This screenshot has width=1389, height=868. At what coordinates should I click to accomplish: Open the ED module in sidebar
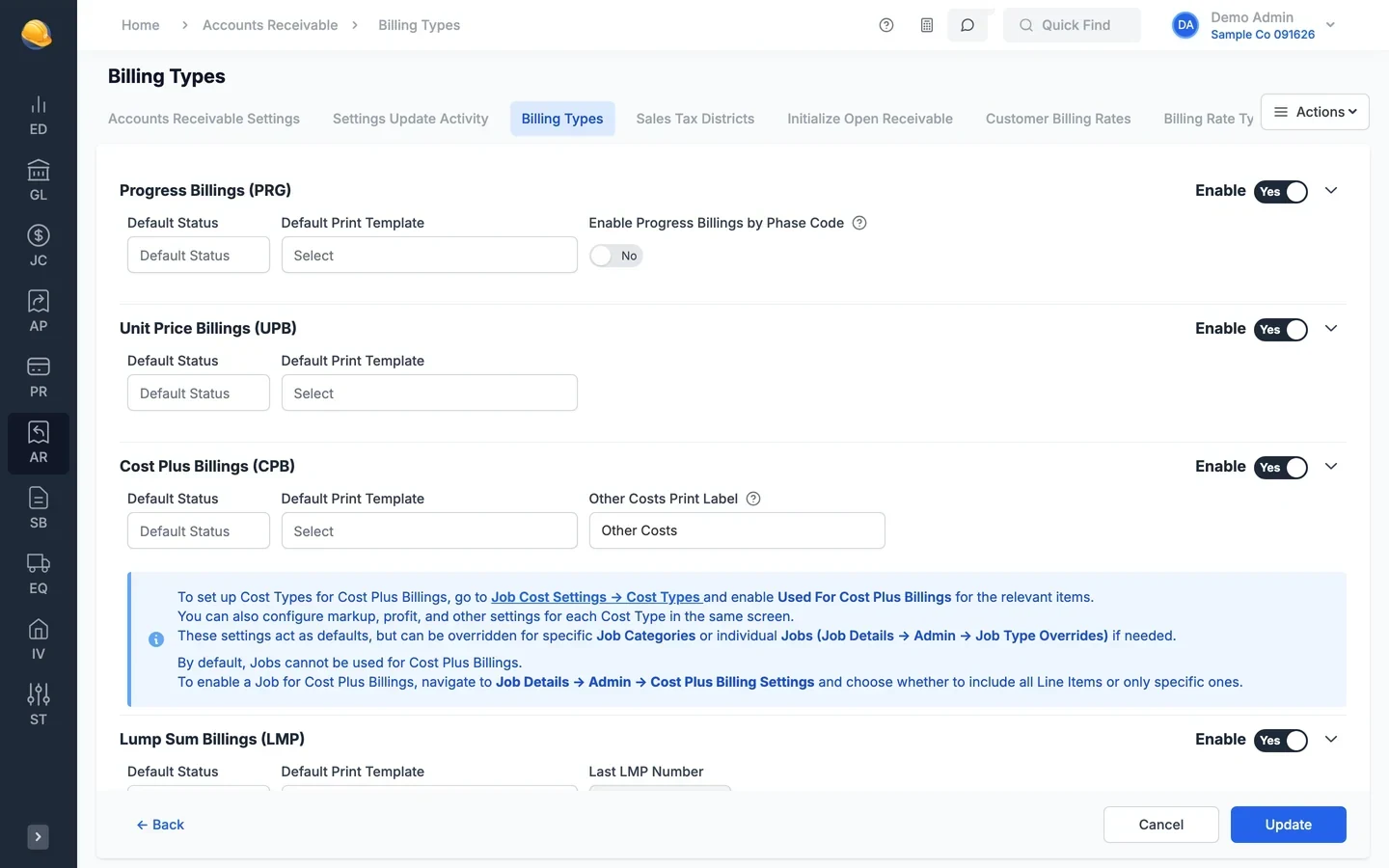pos(39,116)
